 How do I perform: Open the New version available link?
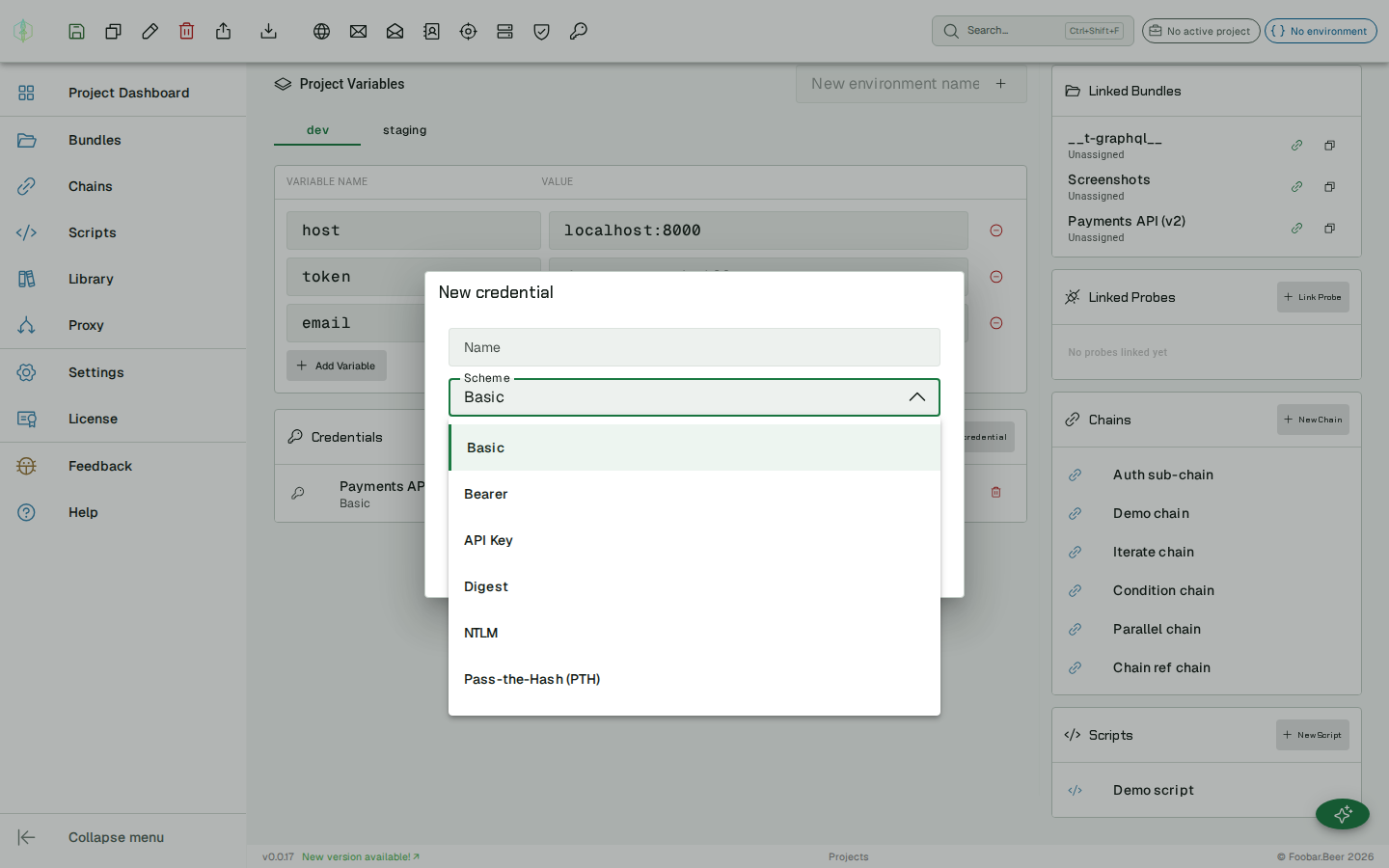click(361, 856)
